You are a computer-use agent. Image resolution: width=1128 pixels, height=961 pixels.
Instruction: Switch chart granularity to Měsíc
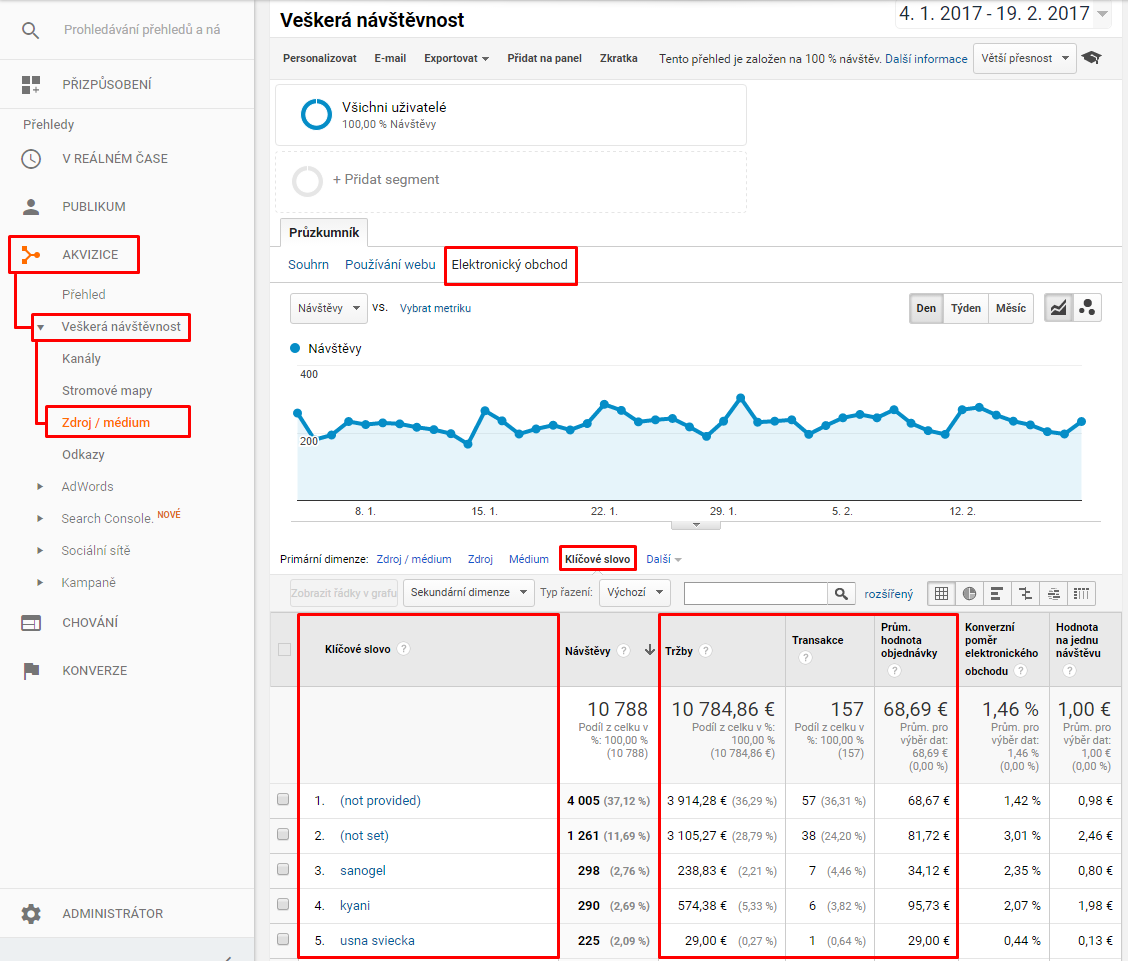[1011, 308]
